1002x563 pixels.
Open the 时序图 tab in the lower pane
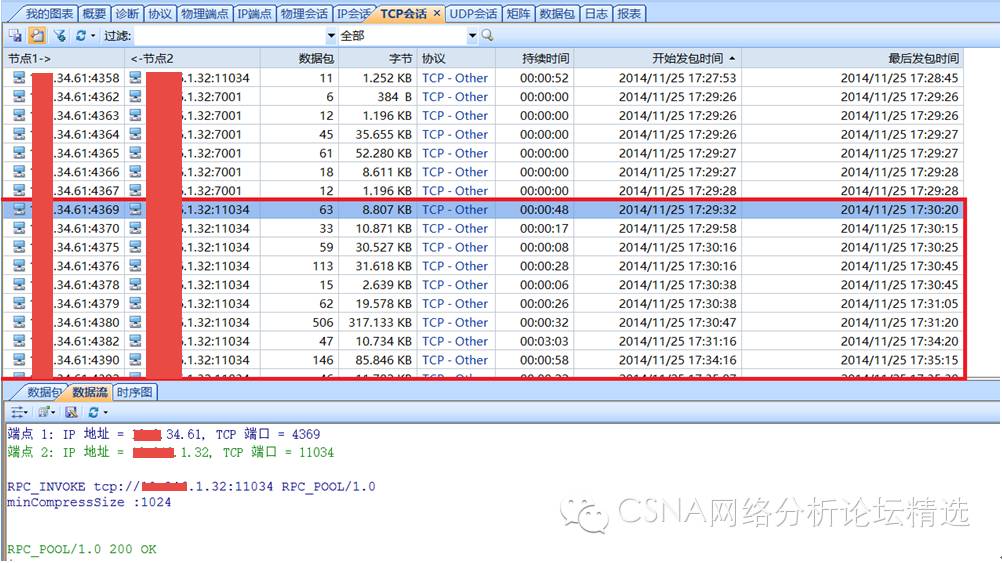click(135, 392)
